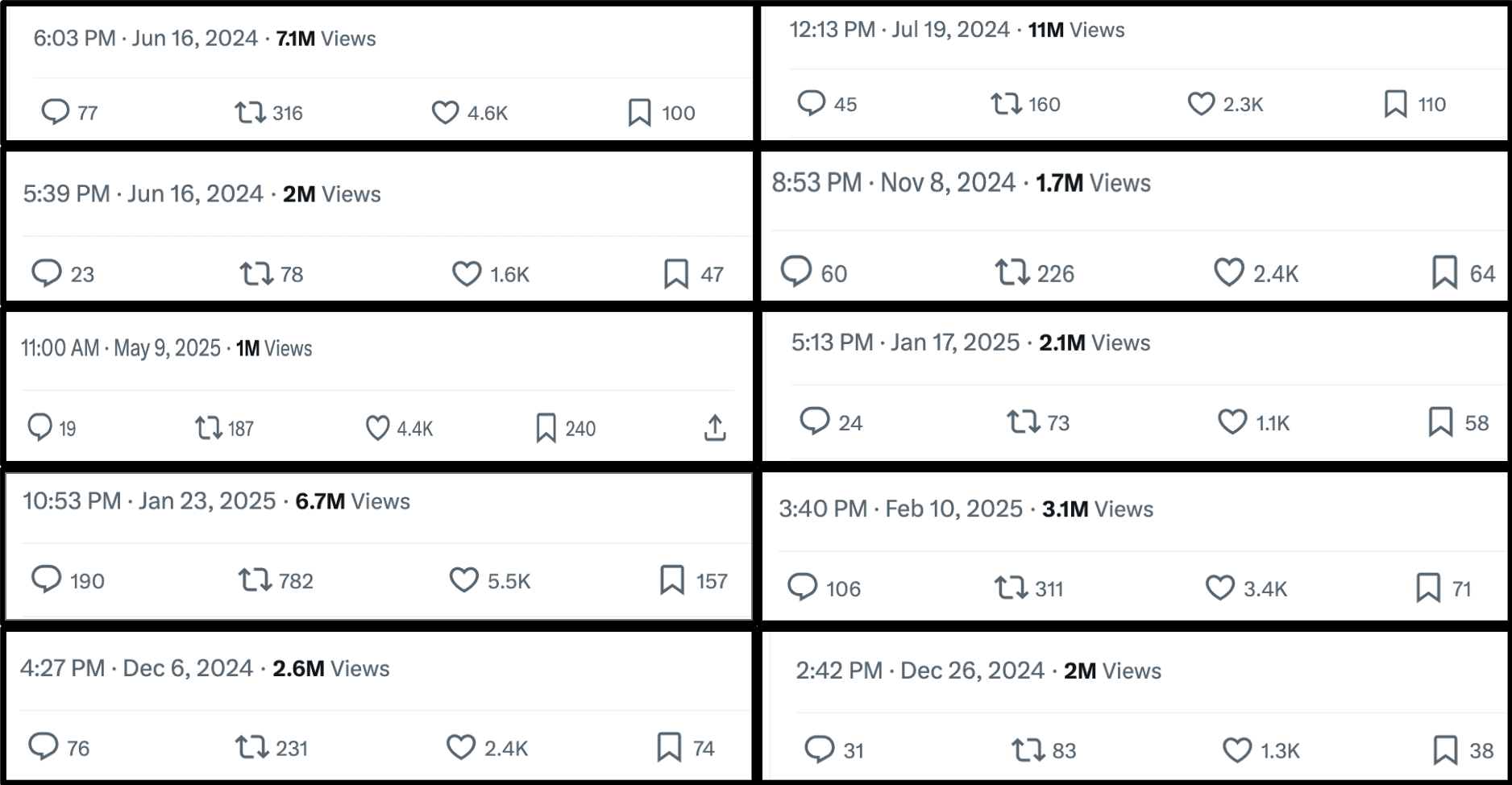The height and width of the screenshot is (785, 1512).
Task: Click reply icon showing 31 replies
Action: (819, 750)
